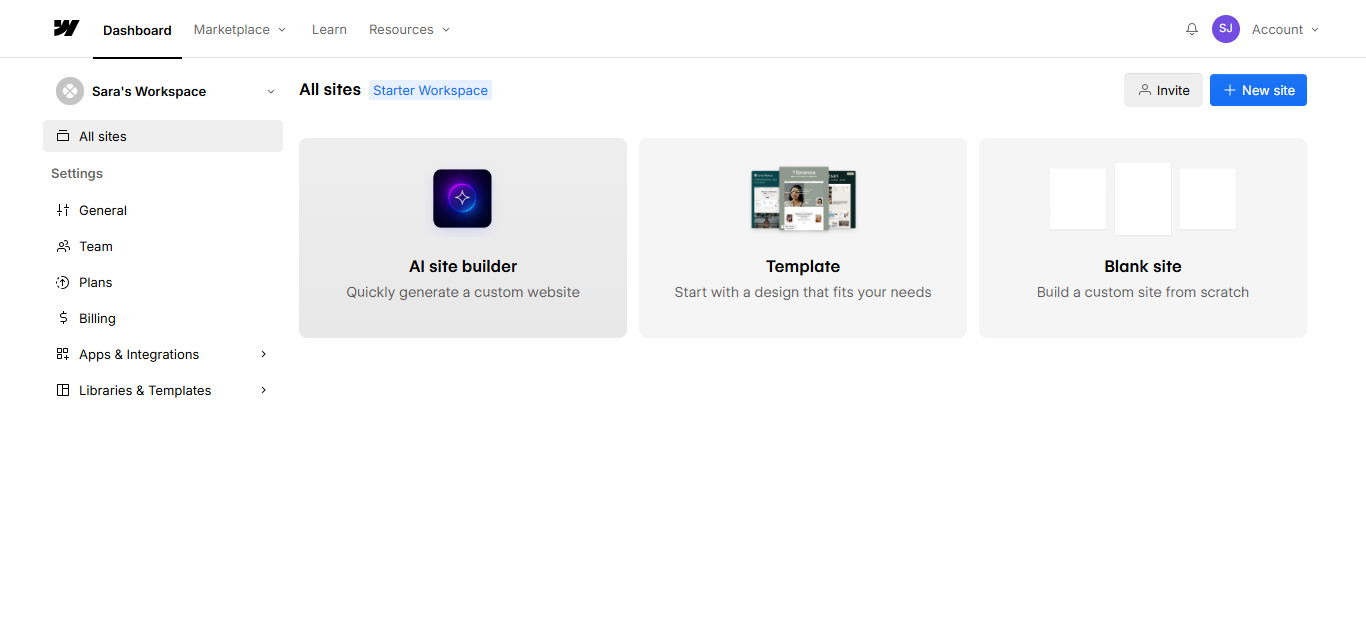Click the Billing dollar icon
This screenshot has height=636, width=1366.
tap(63, 318)
